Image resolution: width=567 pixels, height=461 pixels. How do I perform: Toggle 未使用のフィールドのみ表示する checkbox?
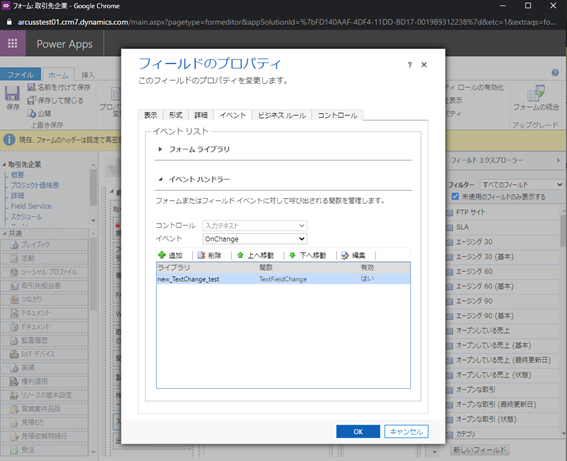point(455,196)
